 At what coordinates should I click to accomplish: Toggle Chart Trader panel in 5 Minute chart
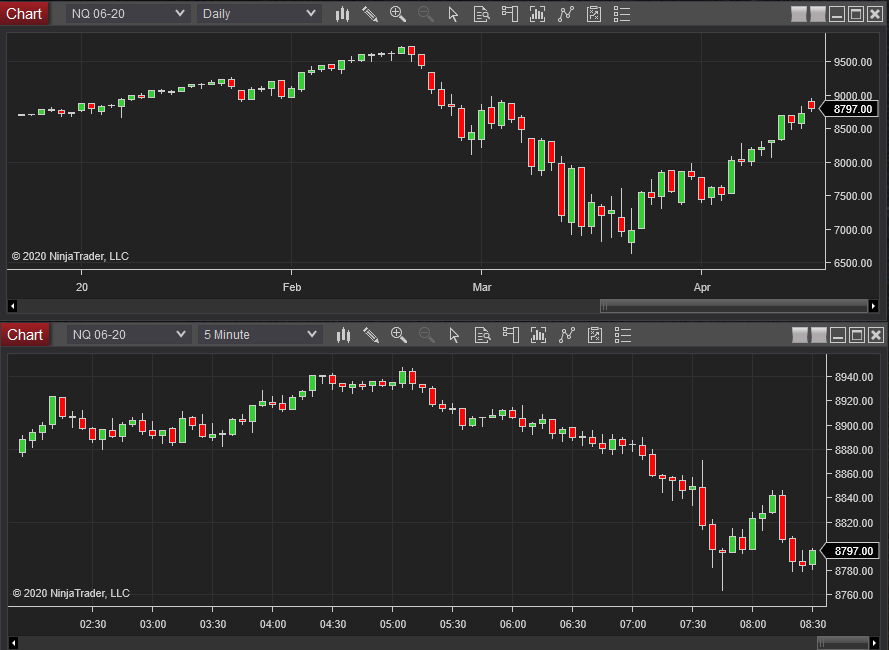point(510,334)
